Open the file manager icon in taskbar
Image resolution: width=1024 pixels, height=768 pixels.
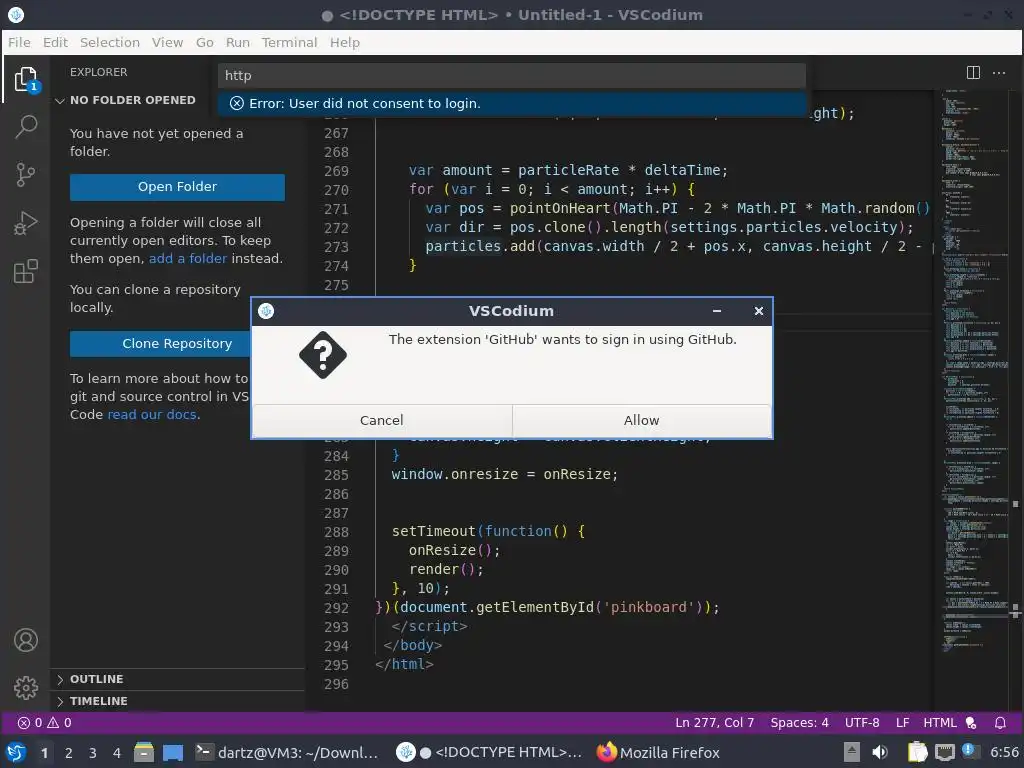[144, 752]
